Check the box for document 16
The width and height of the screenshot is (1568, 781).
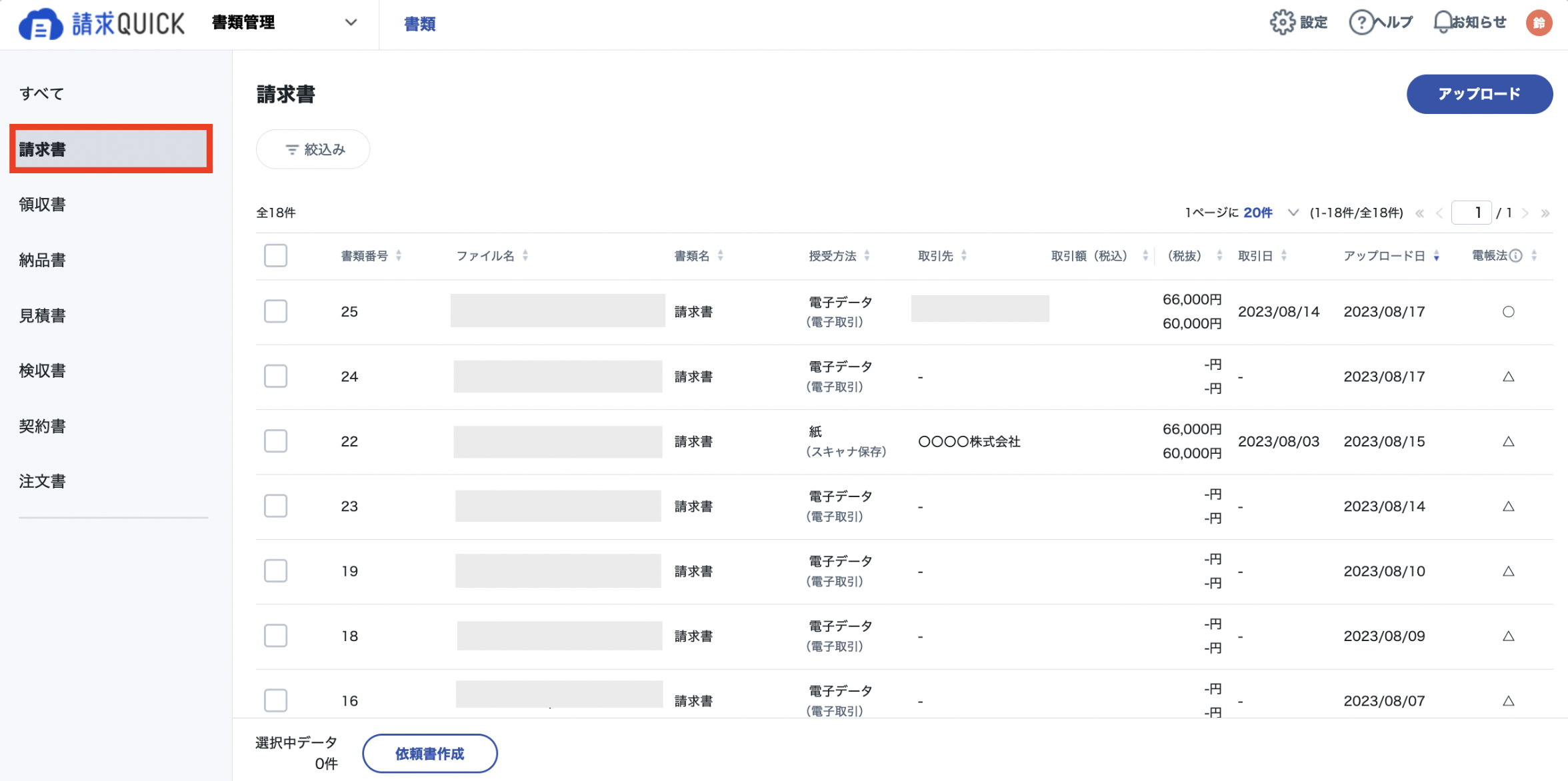275,700
